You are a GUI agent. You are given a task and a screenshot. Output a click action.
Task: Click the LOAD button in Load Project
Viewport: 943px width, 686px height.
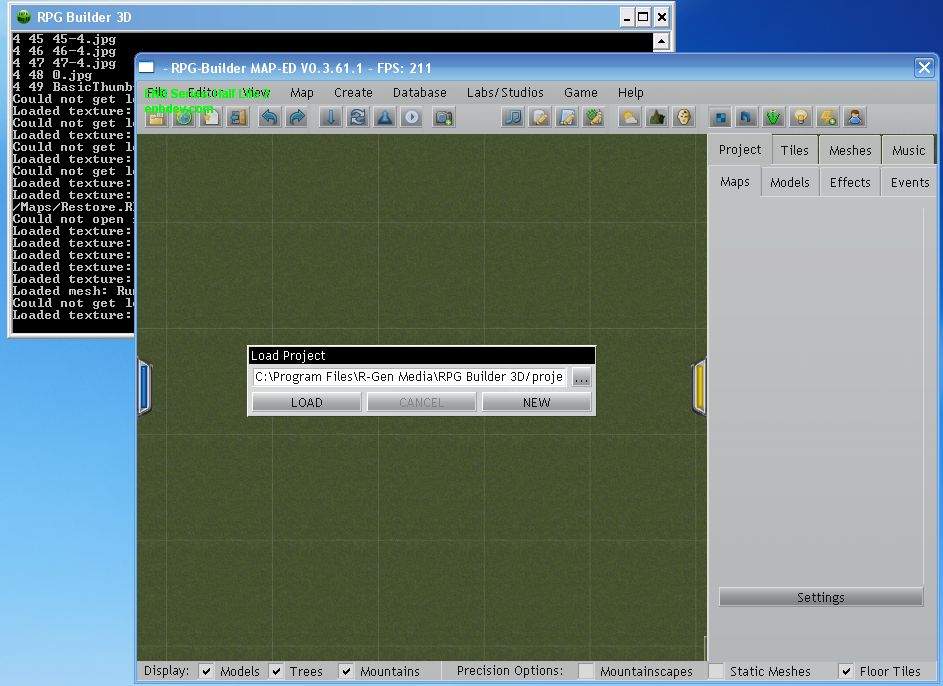(307, 402)
